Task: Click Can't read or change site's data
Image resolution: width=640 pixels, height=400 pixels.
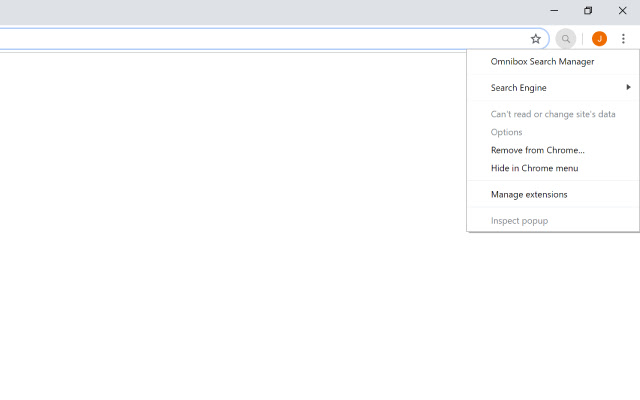Action: click(553, 114)
